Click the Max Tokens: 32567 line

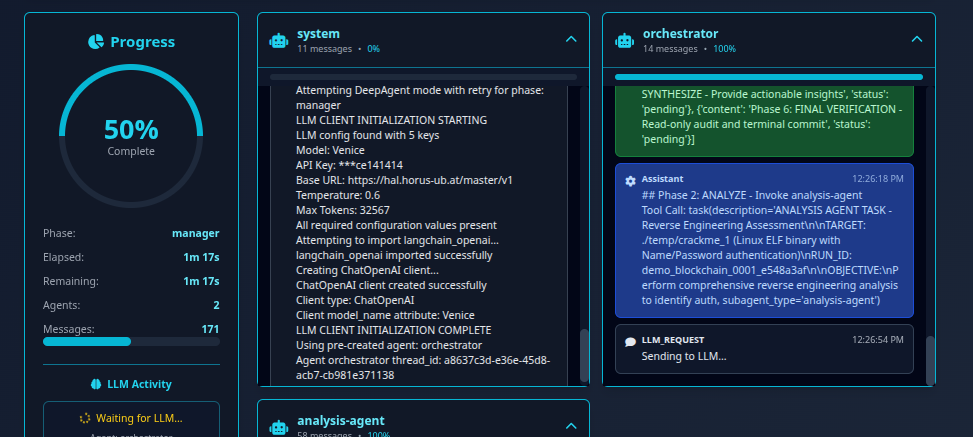coord(343,210)
